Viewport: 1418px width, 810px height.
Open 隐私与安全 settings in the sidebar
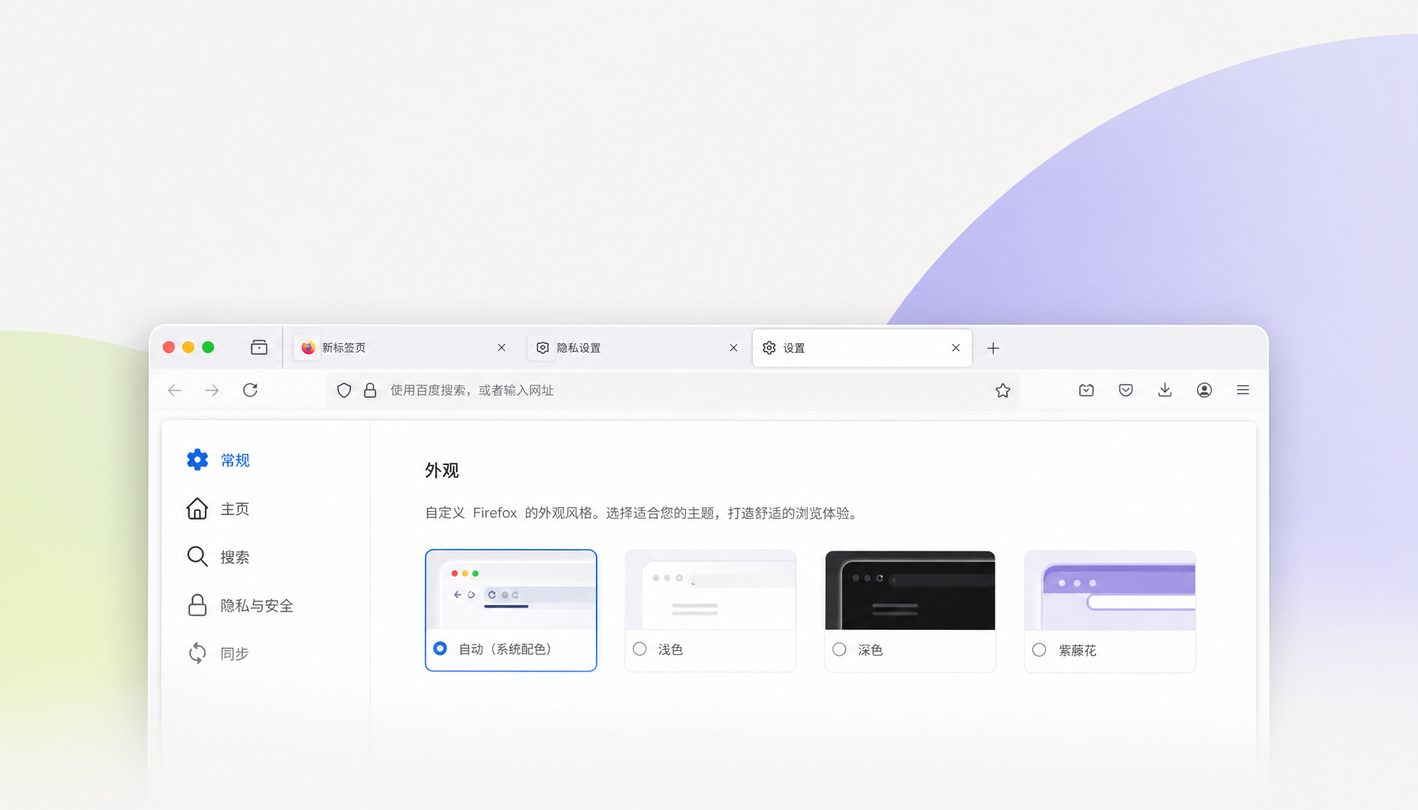pyautogui.click(x=240, y=605)
